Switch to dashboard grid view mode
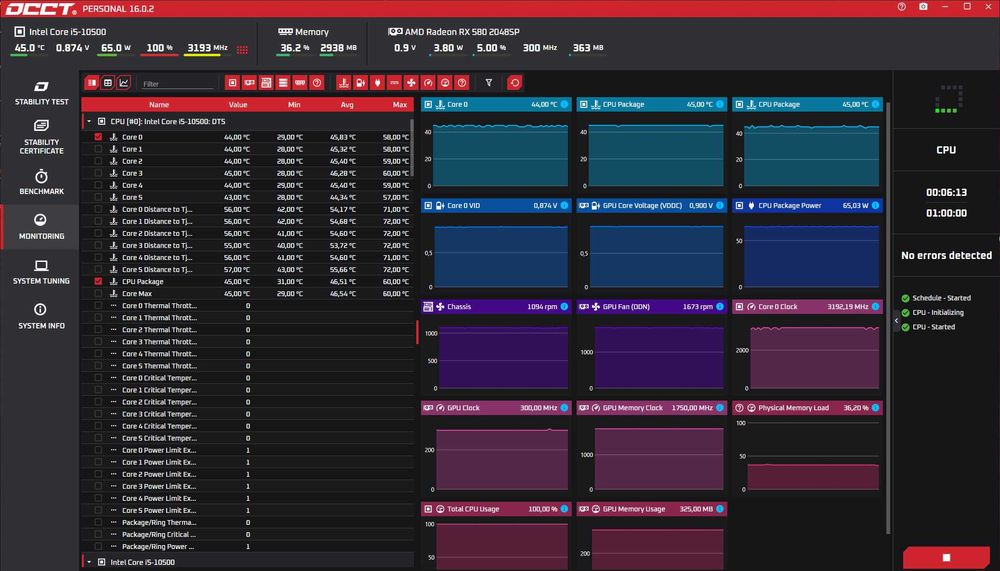Viewport: 1000px width, 571px height. pyautogui.click(x=108, y=83)
